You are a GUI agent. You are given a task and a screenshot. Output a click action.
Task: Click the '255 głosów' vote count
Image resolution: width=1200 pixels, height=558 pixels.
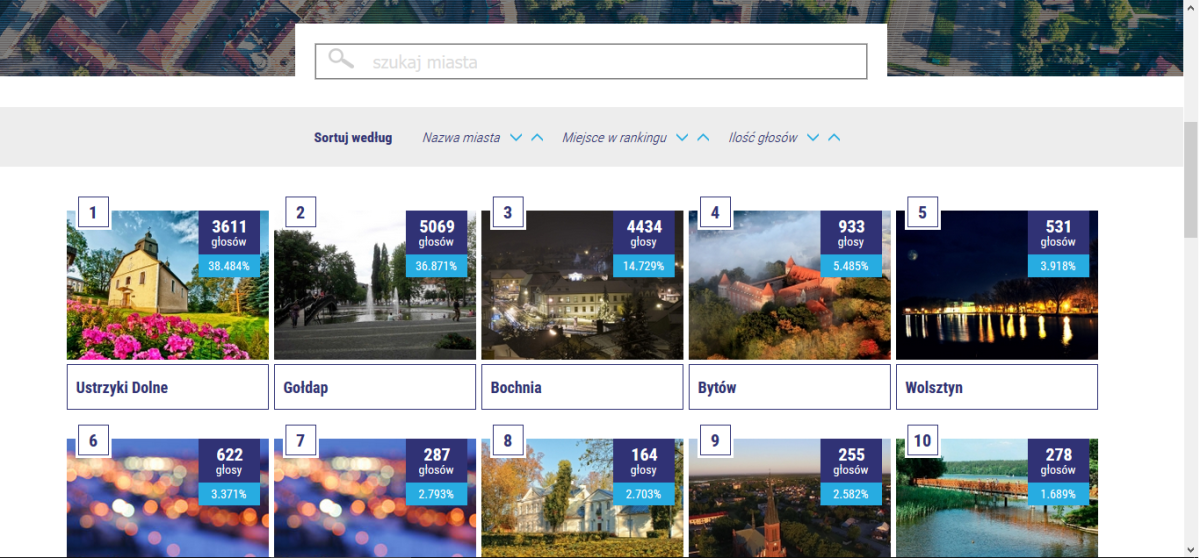pyautogui.click(x=851, y=461)
